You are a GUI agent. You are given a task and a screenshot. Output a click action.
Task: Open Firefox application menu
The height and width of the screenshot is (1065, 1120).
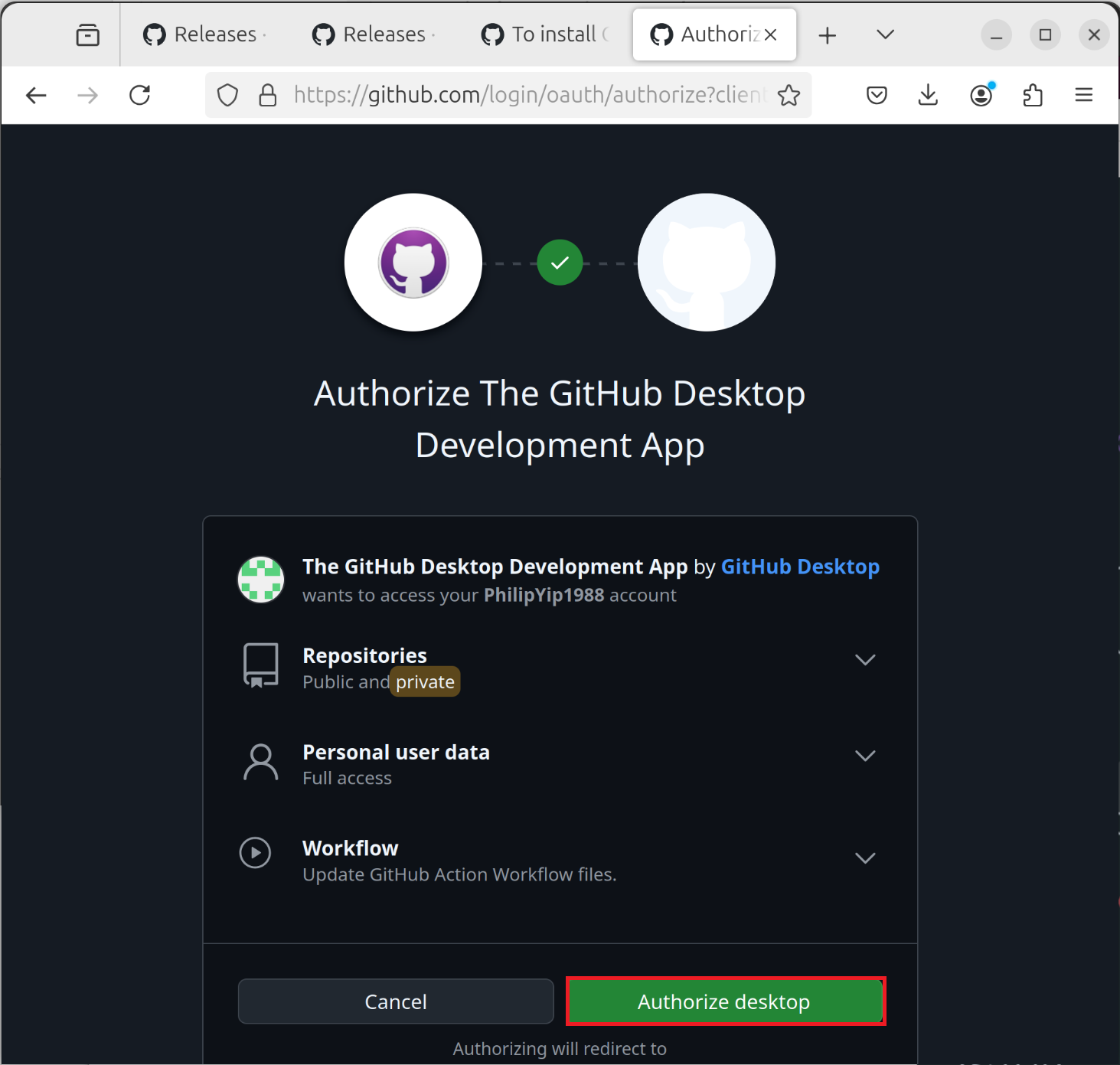[1083, 95]
